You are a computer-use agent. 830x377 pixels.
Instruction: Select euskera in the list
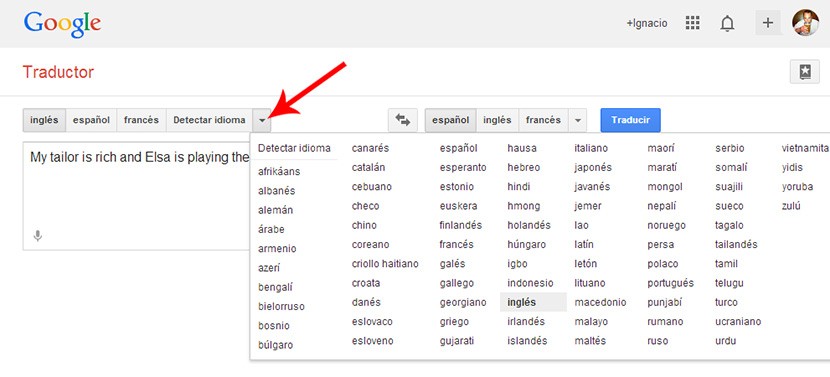click(458, 206)
